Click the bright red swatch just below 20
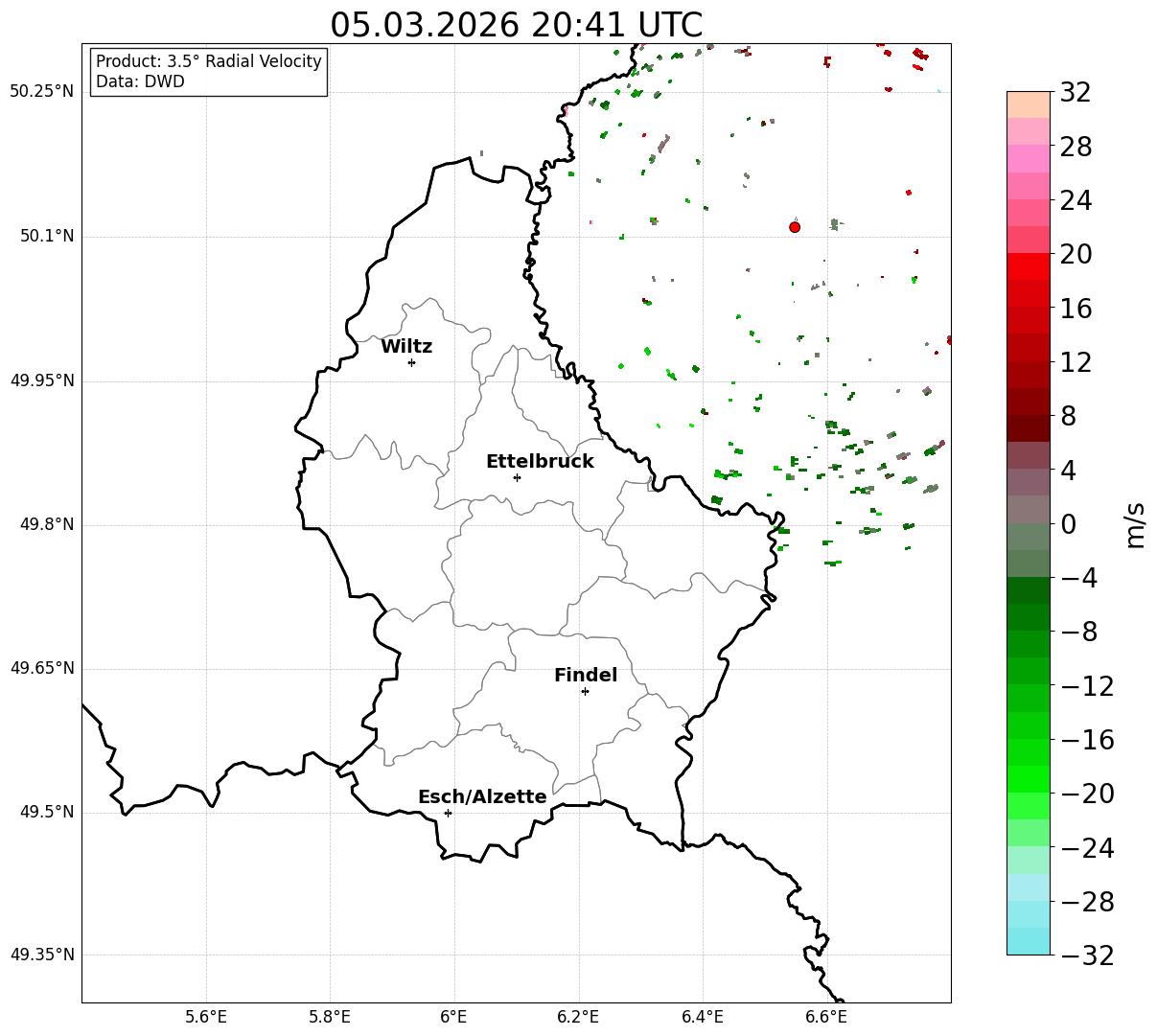Screen dimensions: 1157x1036 [1029, 266]
